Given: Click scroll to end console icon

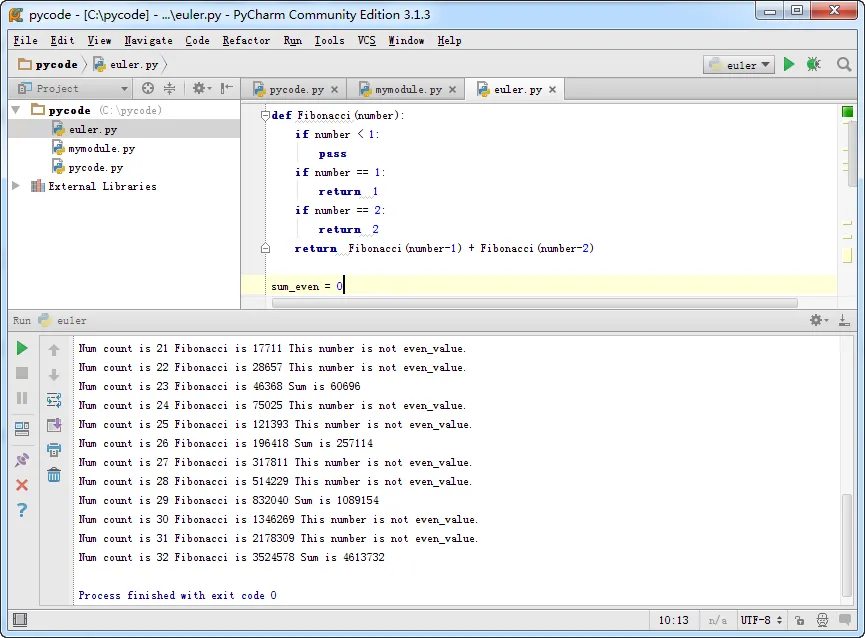Looking at the screenshot, I should (54, 425).
